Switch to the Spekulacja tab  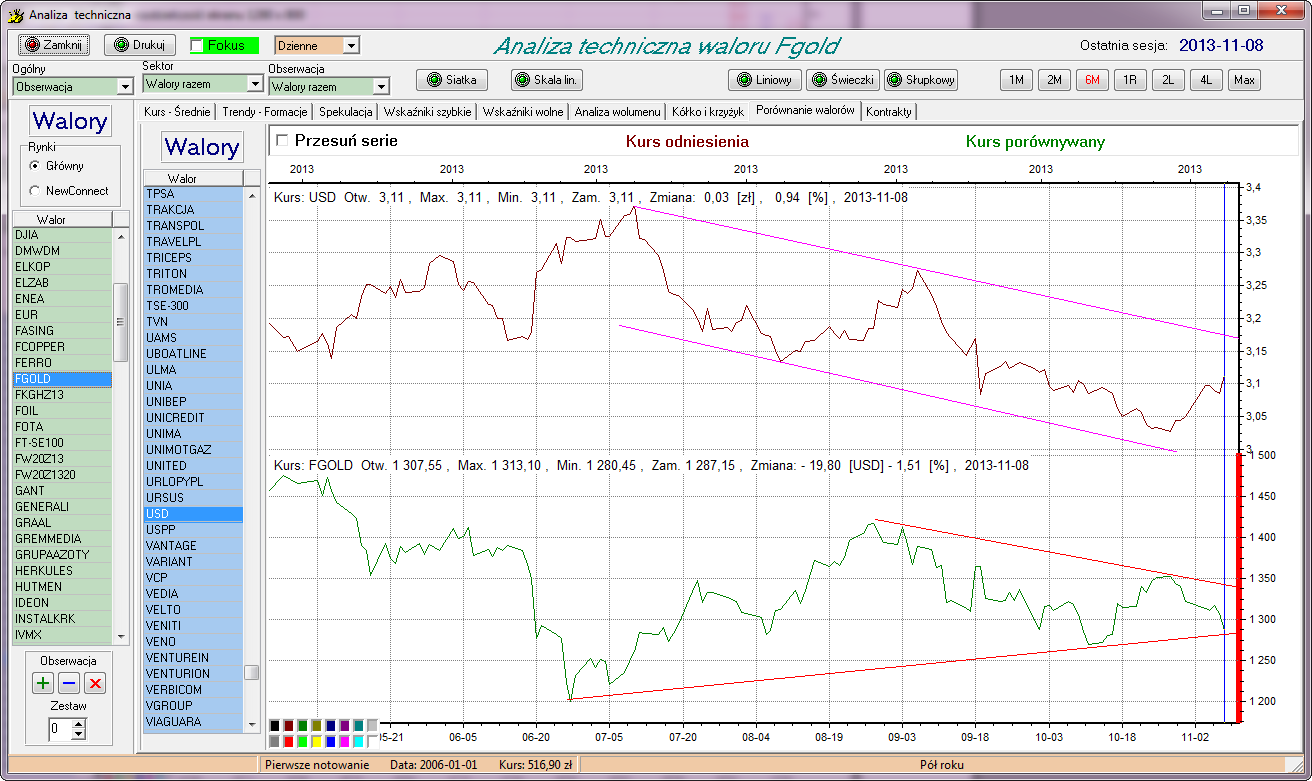(346, 112)
